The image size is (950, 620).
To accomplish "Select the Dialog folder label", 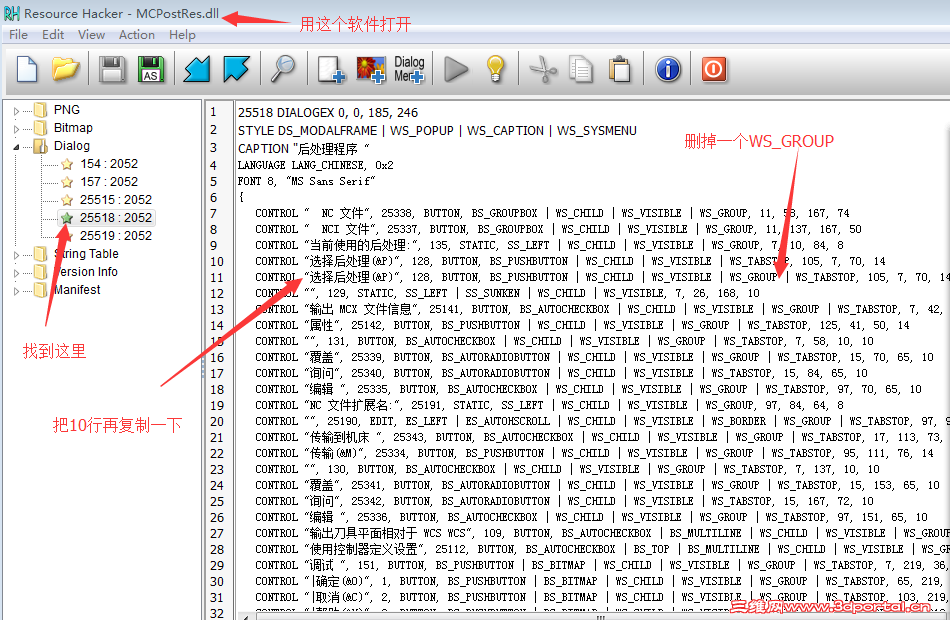I will 71,145.
